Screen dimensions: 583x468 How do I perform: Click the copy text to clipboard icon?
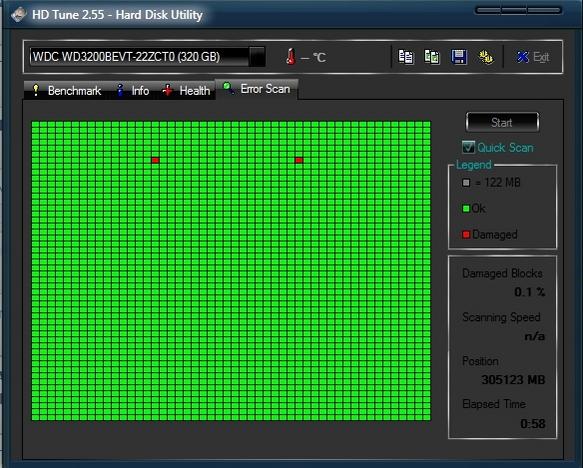tap(406, 57)
